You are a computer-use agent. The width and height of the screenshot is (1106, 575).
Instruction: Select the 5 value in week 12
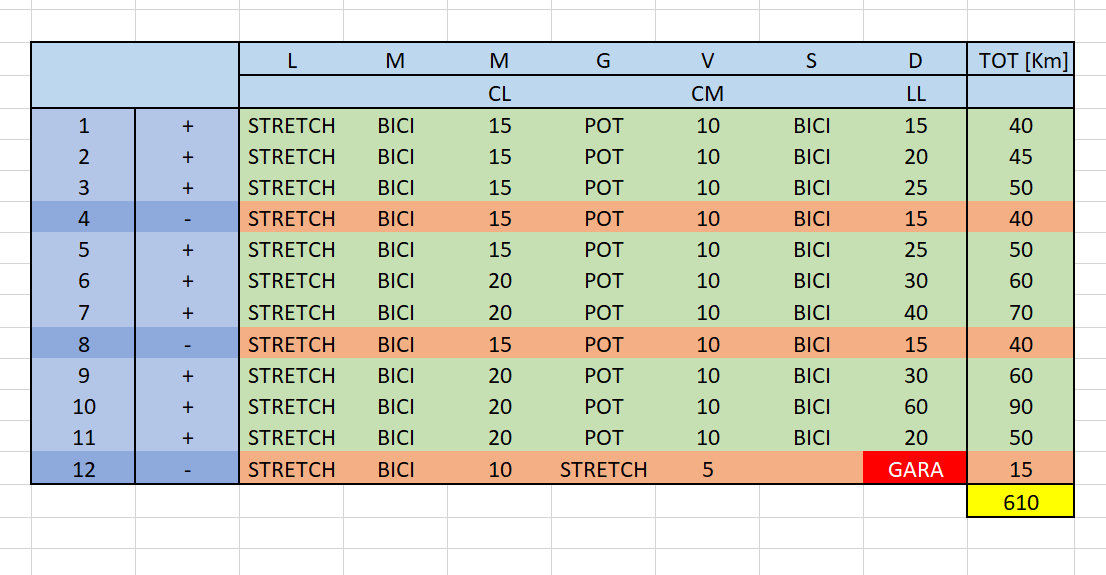(x=707, y=468)
